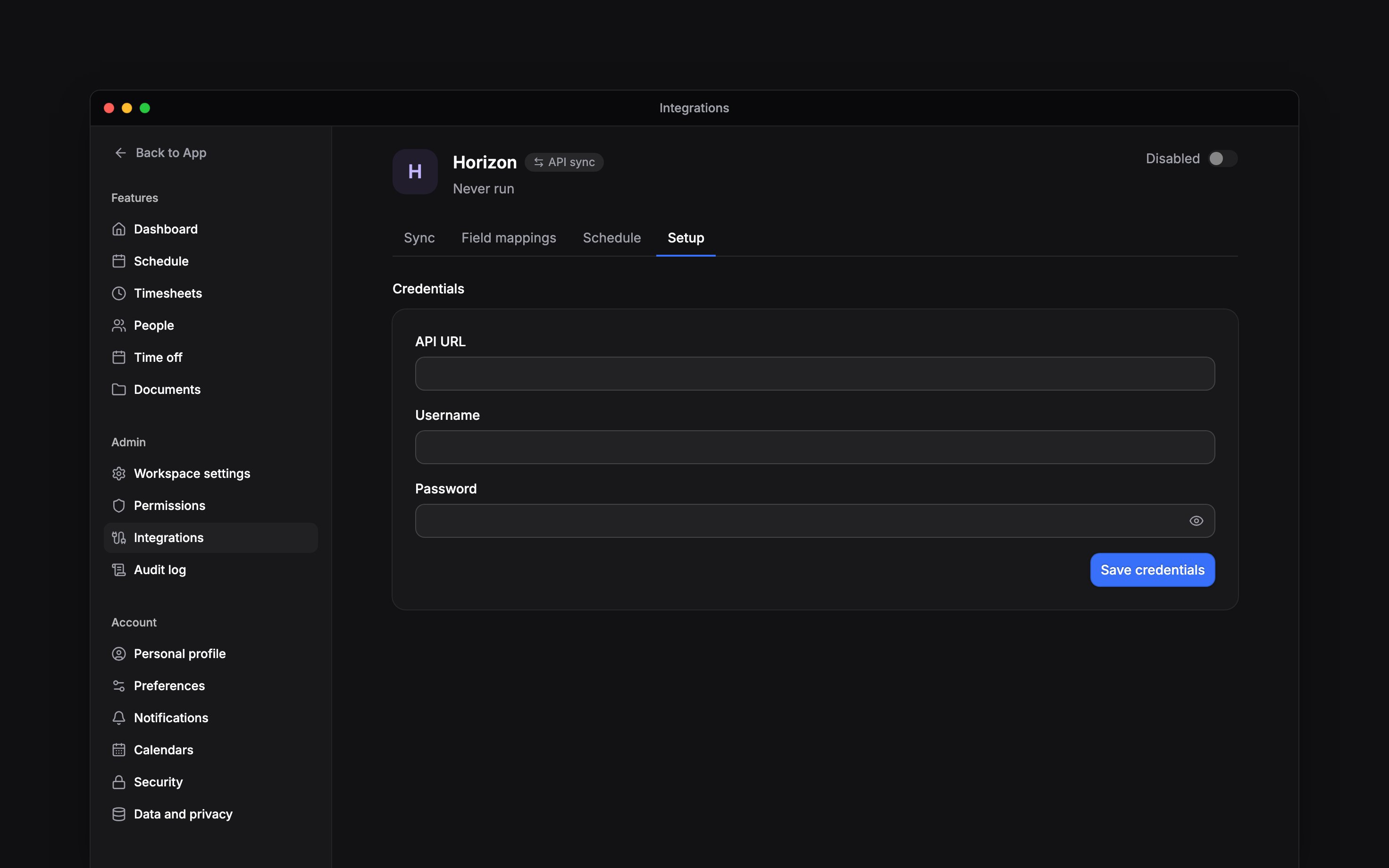This screenshot has width=1389, height=868.
Task: Focus the Username input field
Action: (815, 447)
